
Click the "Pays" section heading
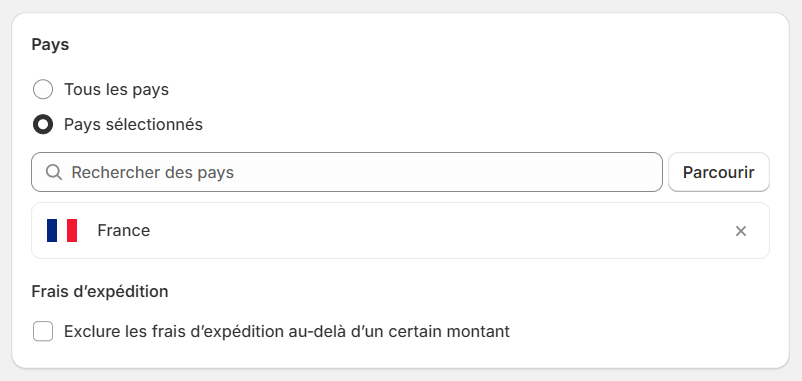point(50,44)
